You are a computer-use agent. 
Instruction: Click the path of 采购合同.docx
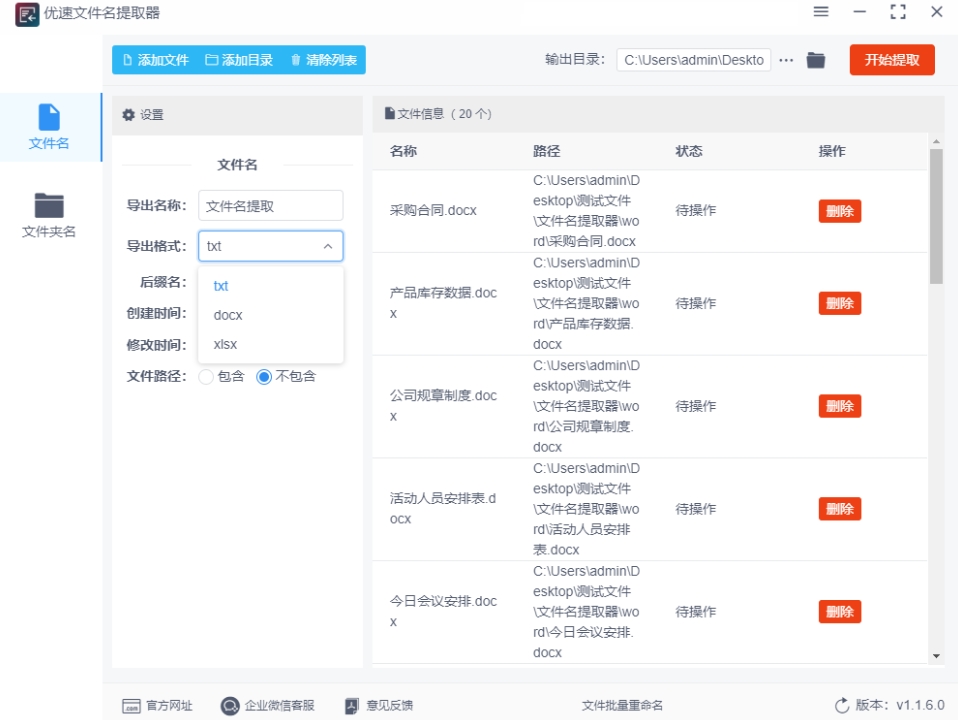pos(586,211)
